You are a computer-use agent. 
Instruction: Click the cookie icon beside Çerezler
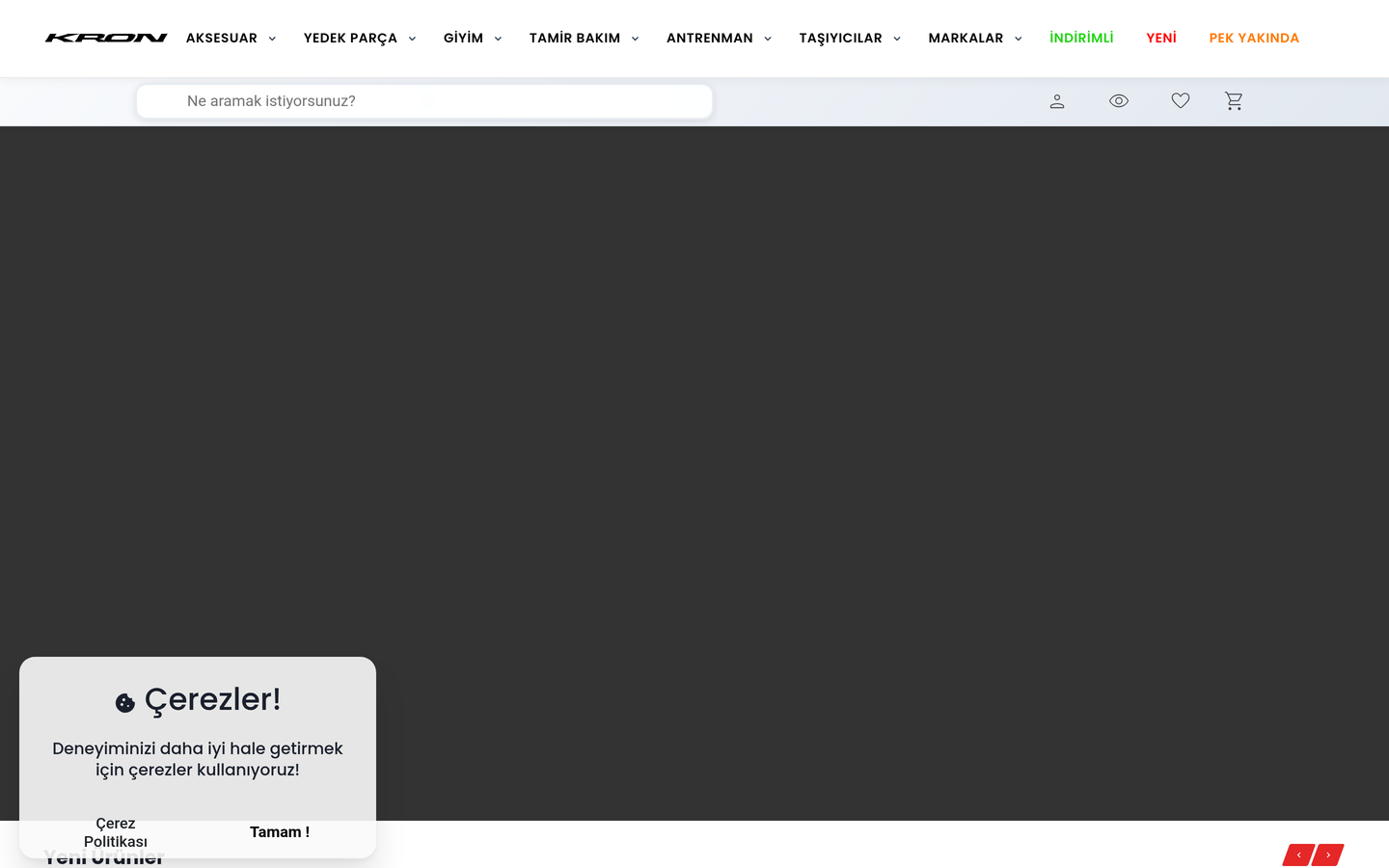(x=125, y=703)
